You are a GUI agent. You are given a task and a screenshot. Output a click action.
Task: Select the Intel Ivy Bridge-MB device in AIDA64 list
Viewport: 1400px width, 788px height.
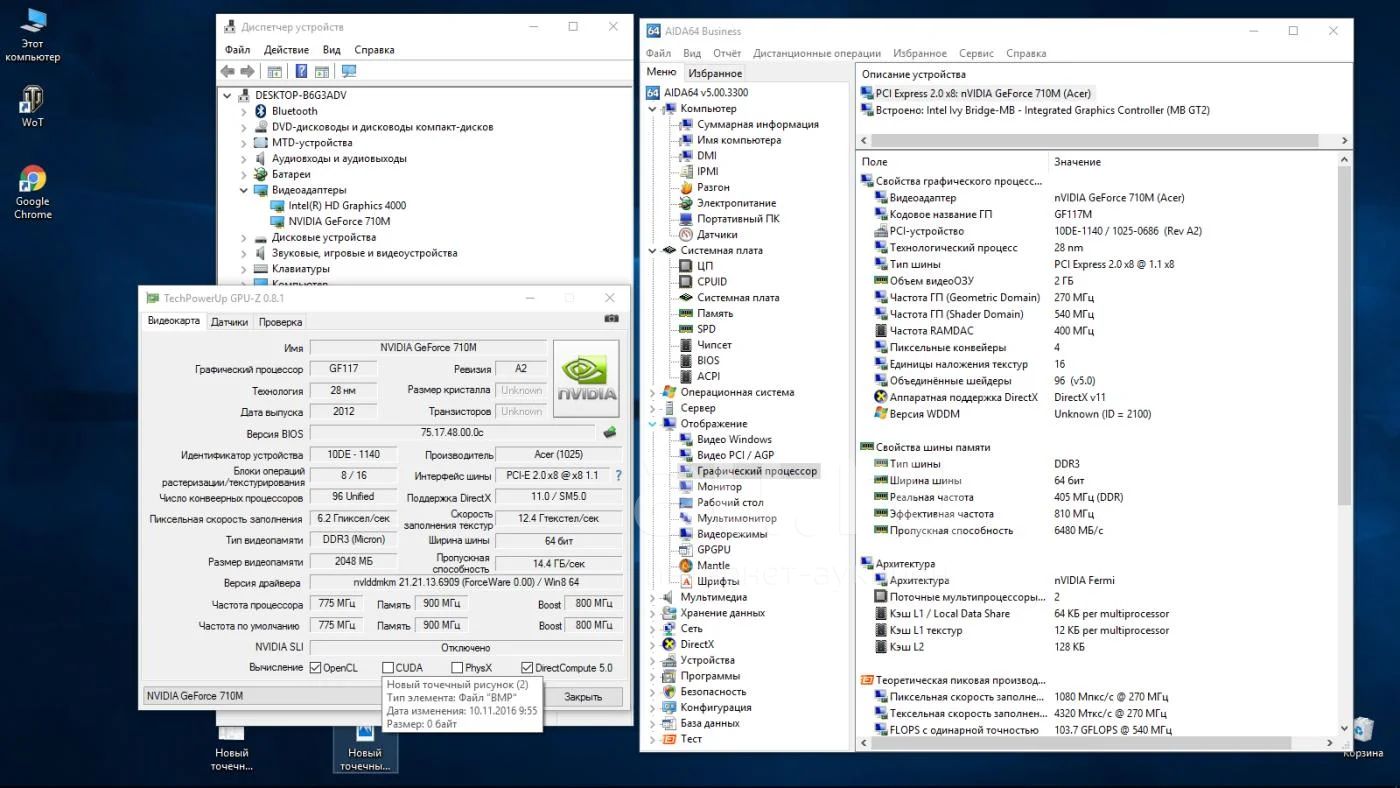(1042, 111)
